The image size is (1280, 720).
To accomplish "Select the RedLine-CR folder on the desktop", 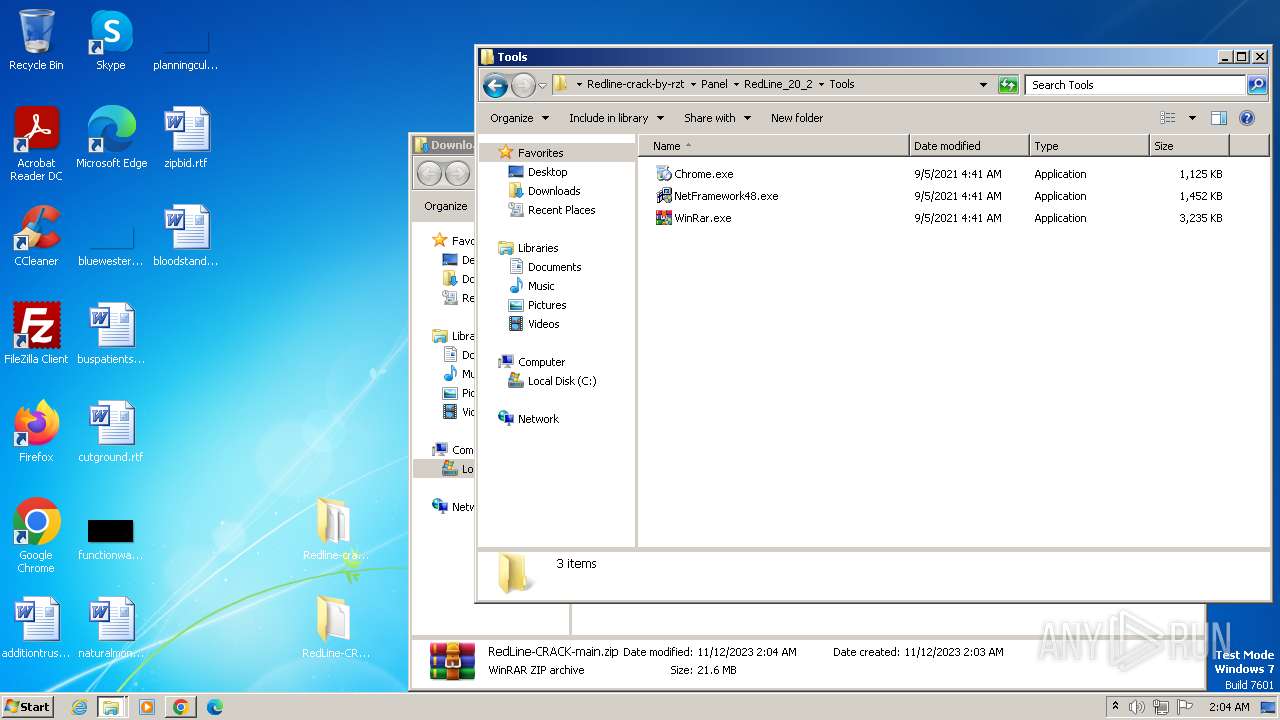I will point(335,628).
